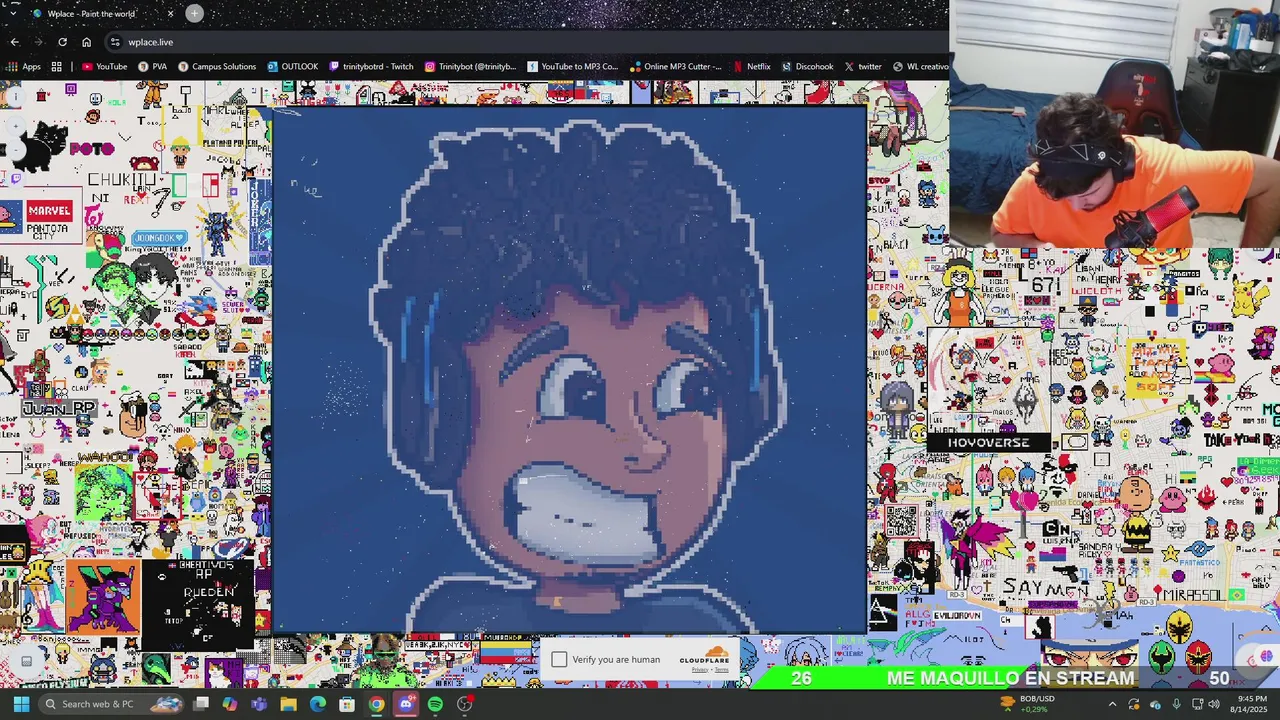Open the Discohook bookmark

tap(807, 67)
